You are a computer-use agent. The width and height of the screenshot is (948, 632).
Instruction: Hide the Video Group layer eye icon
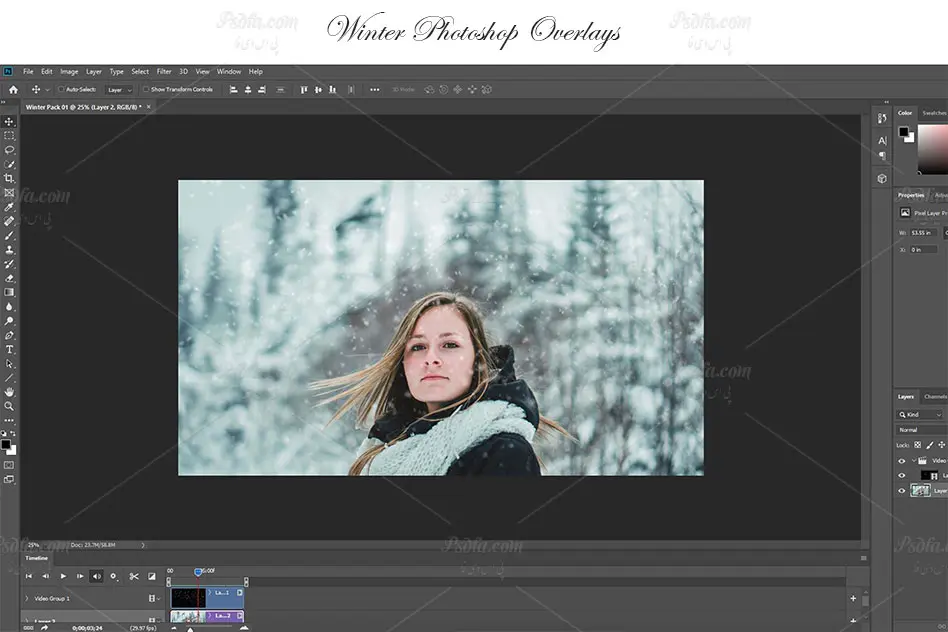click(902, 461)
